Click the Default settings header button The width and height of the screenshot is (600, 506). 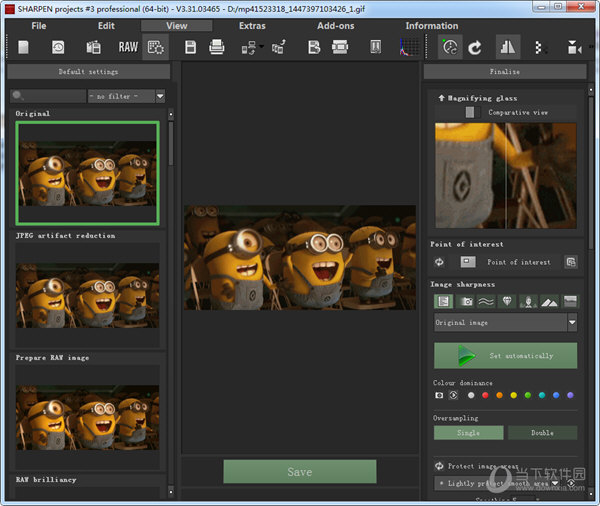[88, 72]
